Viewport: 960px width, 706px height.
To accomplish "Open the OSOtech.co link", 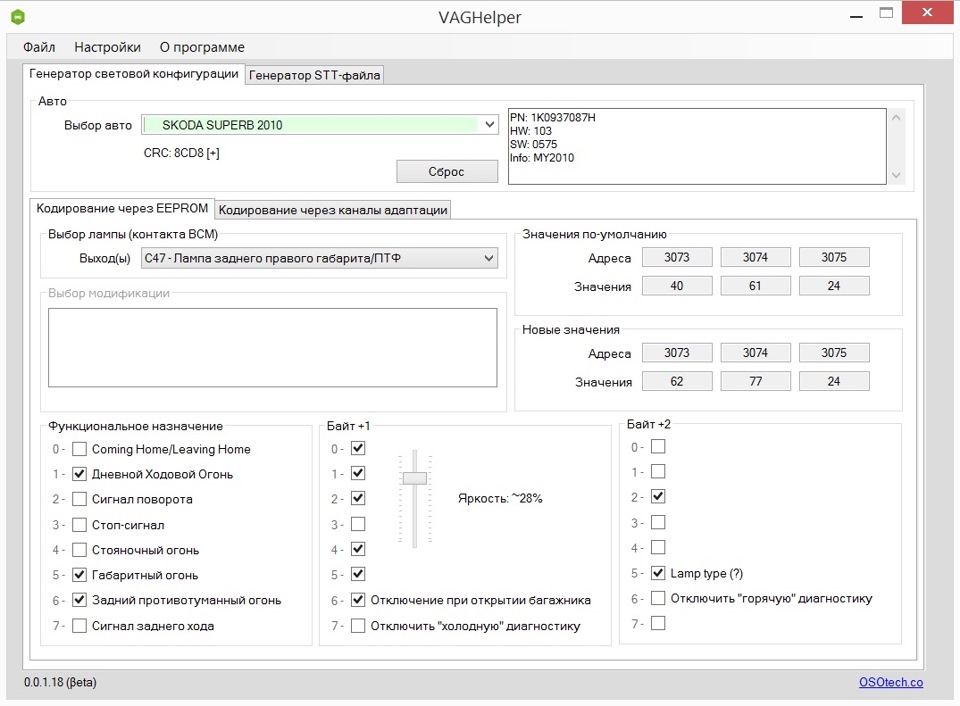I will tap(890, 682).
